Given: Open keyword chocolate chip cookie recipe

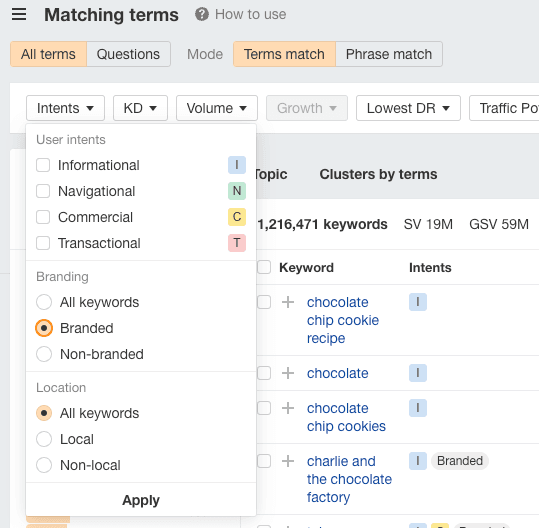Looking at the screenshot, I should 343,320.
